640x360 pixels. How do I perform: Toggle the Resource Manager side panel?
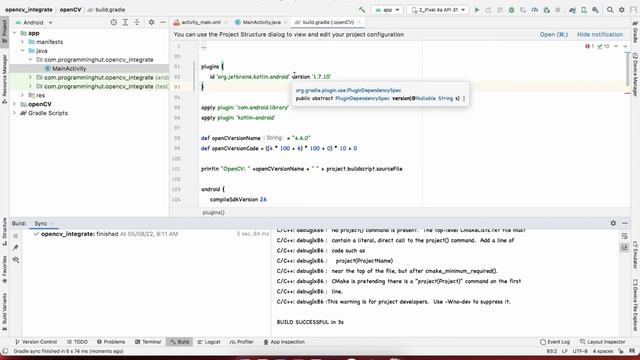click(4, 79)
